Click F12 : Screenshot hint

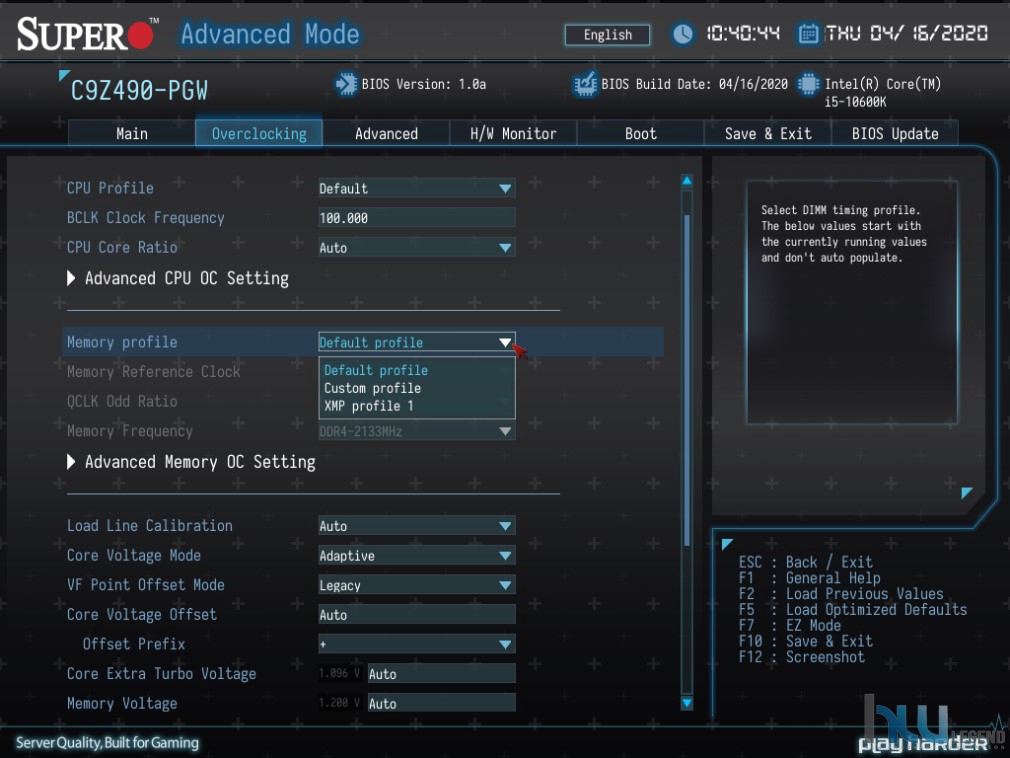coord(802,657)
